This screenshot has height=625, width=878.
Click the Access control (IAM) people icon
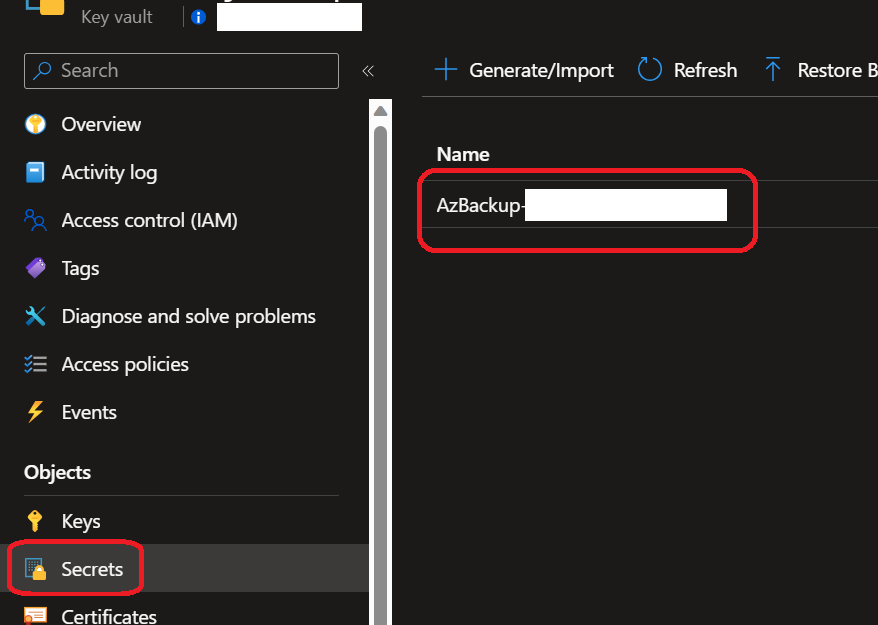tap(36, 220)
